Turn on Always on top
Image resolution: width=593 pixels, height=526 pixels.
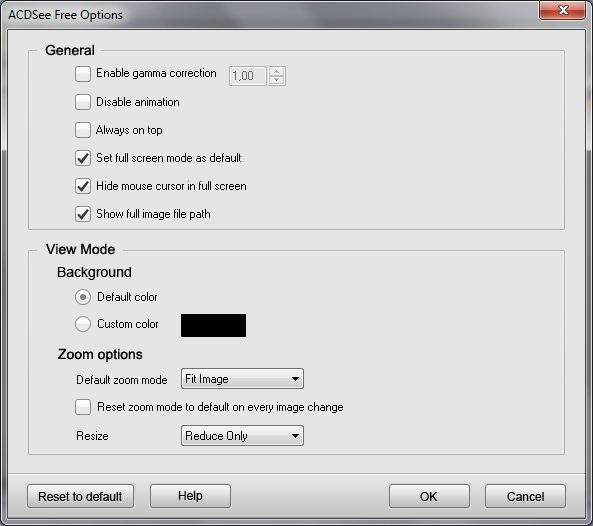(x=83, y=130)
